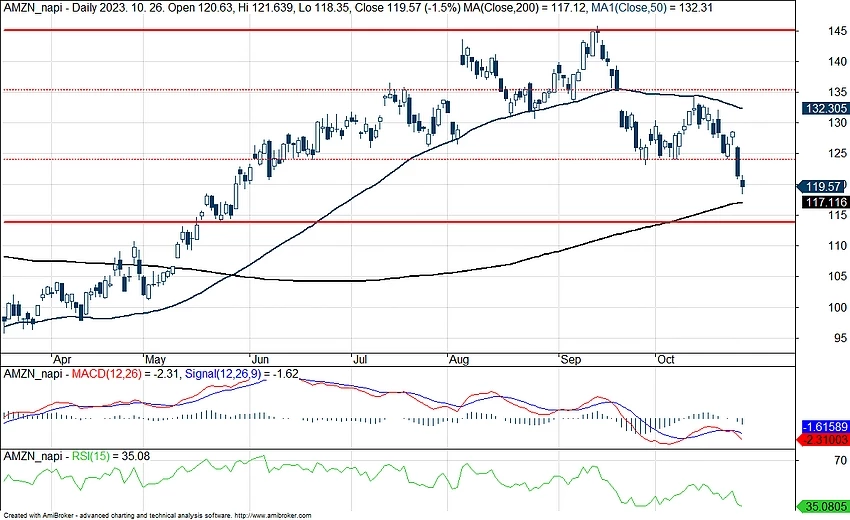The height and width of the screenshot is (520, 850).
Task: Click the 145 price axis label
Action: (x=837, y=31)
